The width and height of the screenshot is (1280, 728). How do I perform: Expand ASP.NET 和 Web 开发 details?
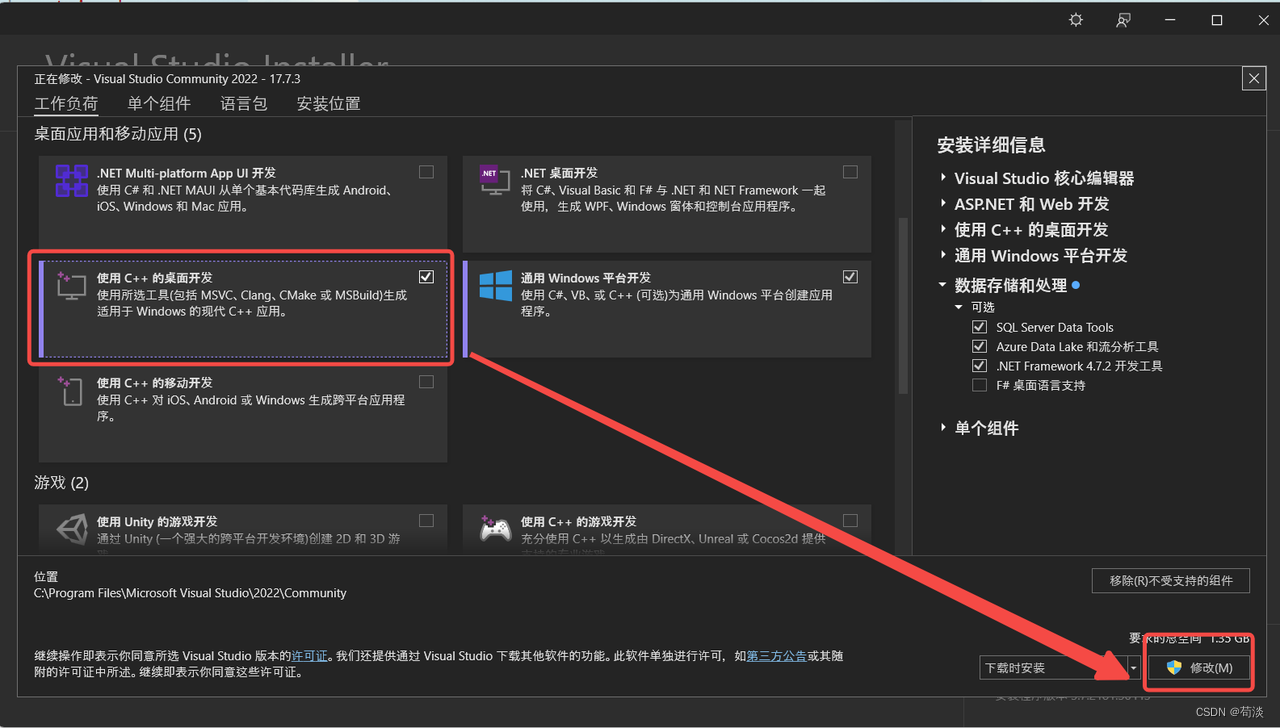click(943, 204)
